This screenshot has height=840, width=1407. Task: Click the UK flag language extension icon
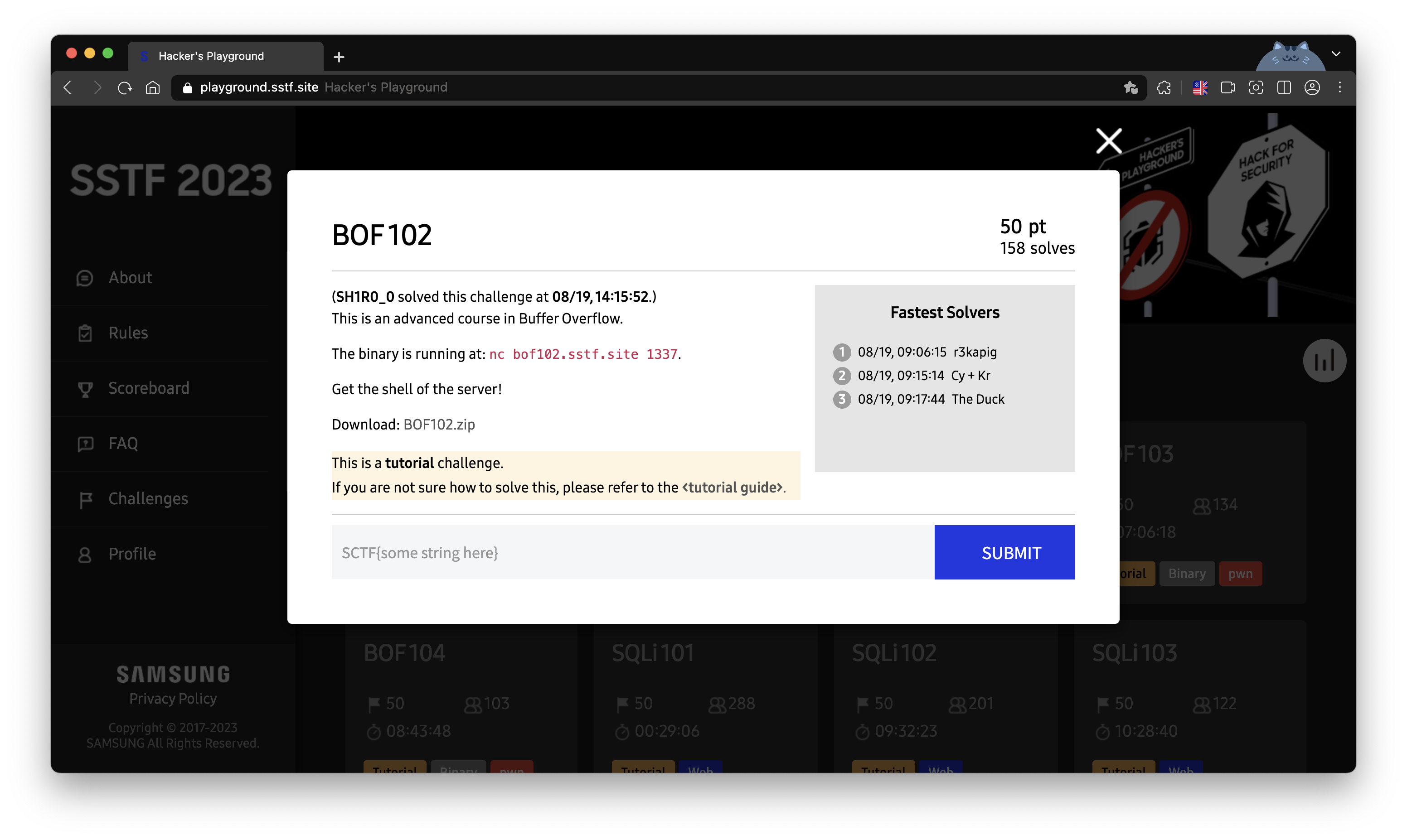pos(1200,87)
